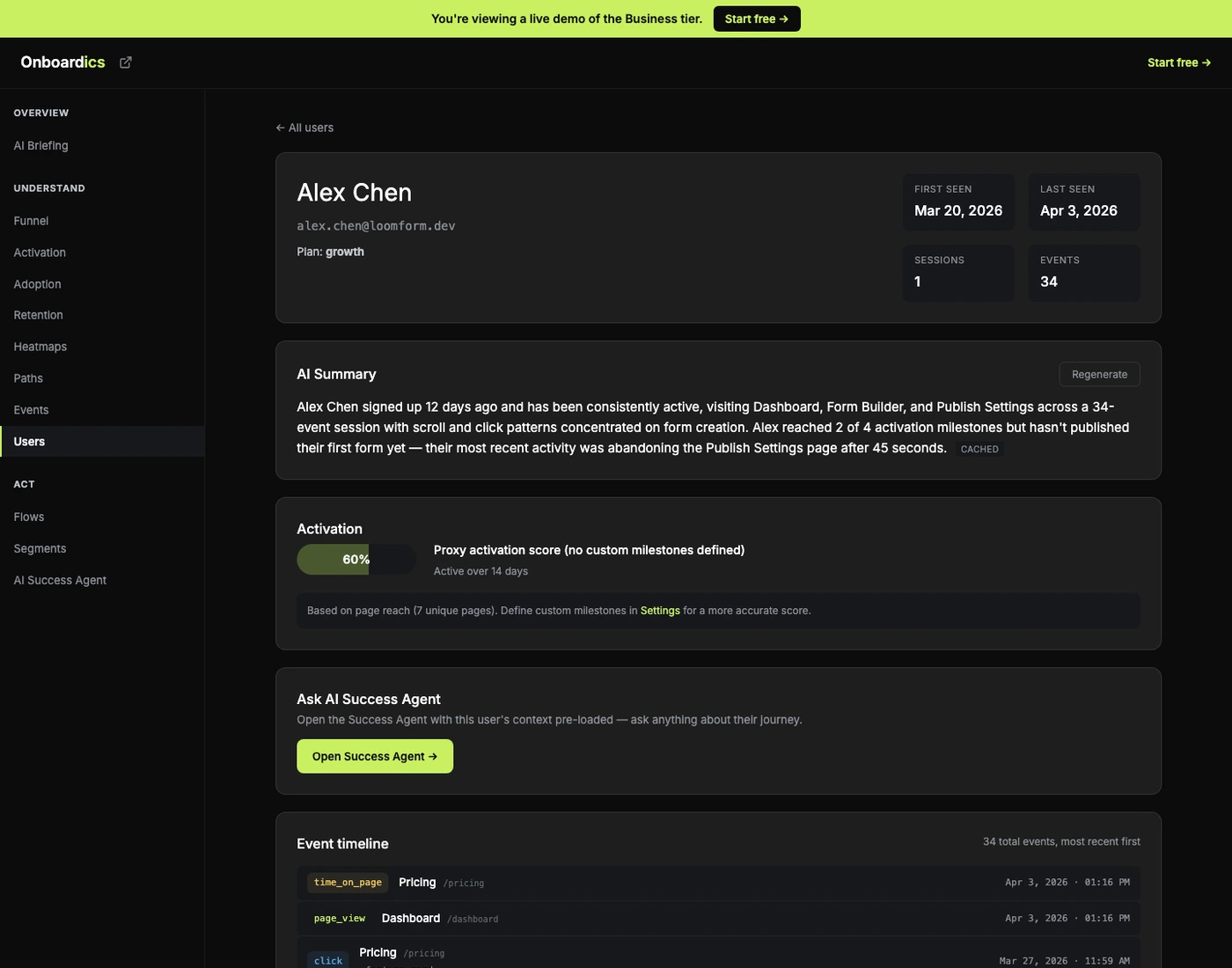The height and width of the screenshot is (968, 1232).
Task: Open Heatmaps from the sidebar
Action: (40, 346)
